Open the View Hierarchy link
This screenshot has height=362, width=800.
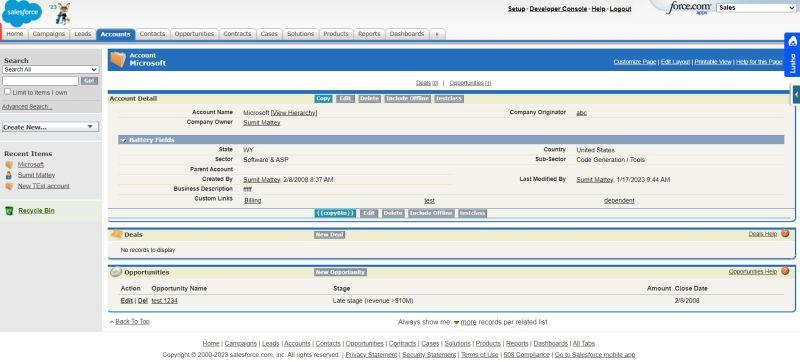coord(294,113)
